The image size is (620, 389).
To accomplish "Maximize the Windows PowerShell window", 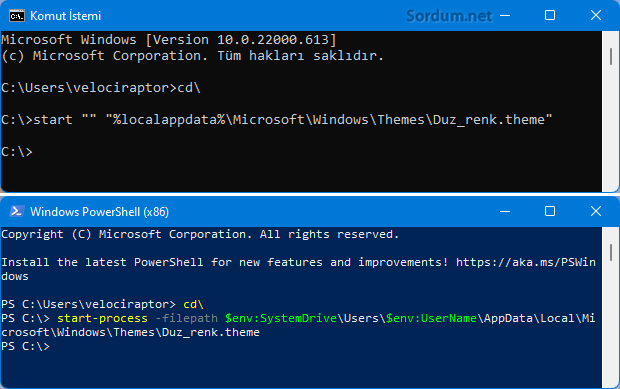I will pyautogui.click(x=550, y=211).
